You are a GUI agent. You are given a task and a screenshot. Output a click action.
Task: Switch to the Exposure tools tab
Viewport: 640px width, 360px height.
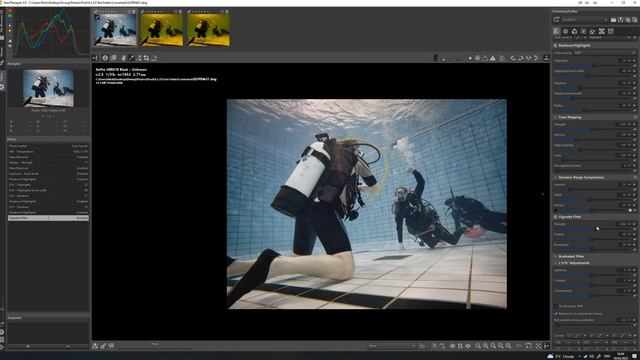pos(556,31)
